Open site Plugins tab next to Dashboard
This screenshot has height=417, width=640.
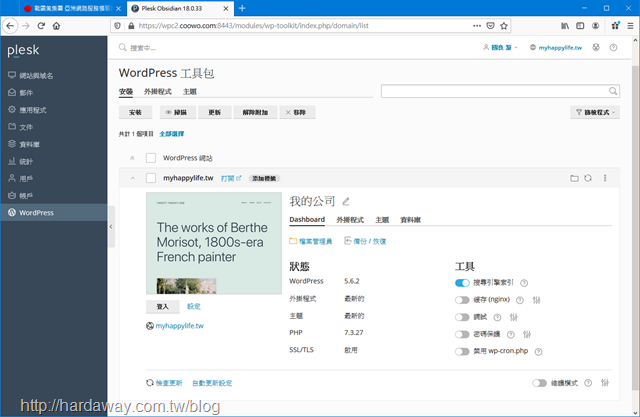tap(350, 220)
